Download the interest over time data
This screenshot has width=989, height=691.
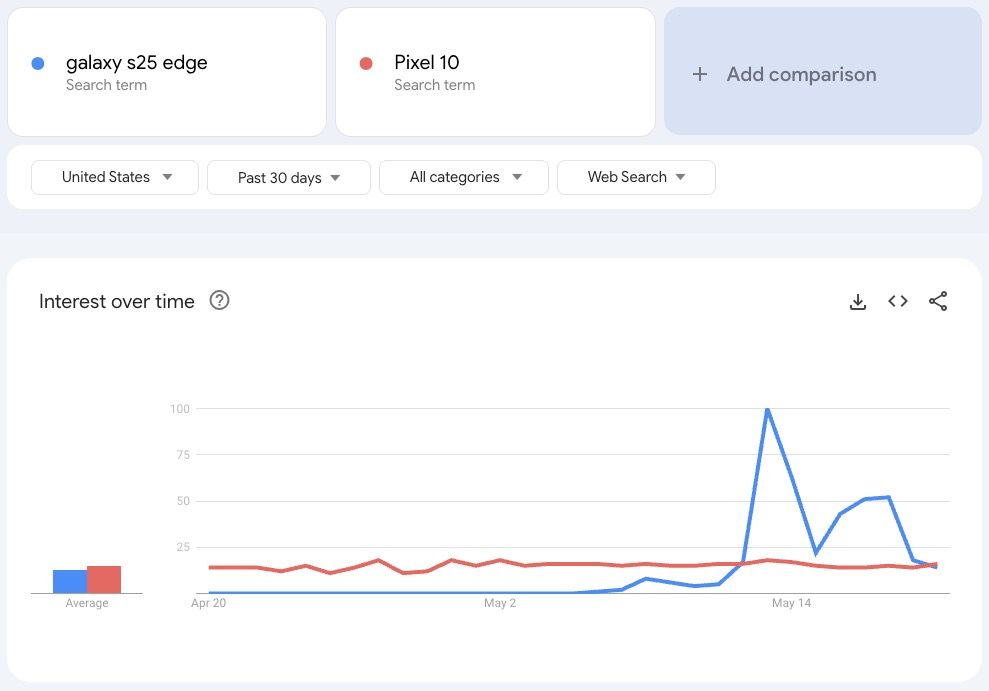[x=857, y=302]
